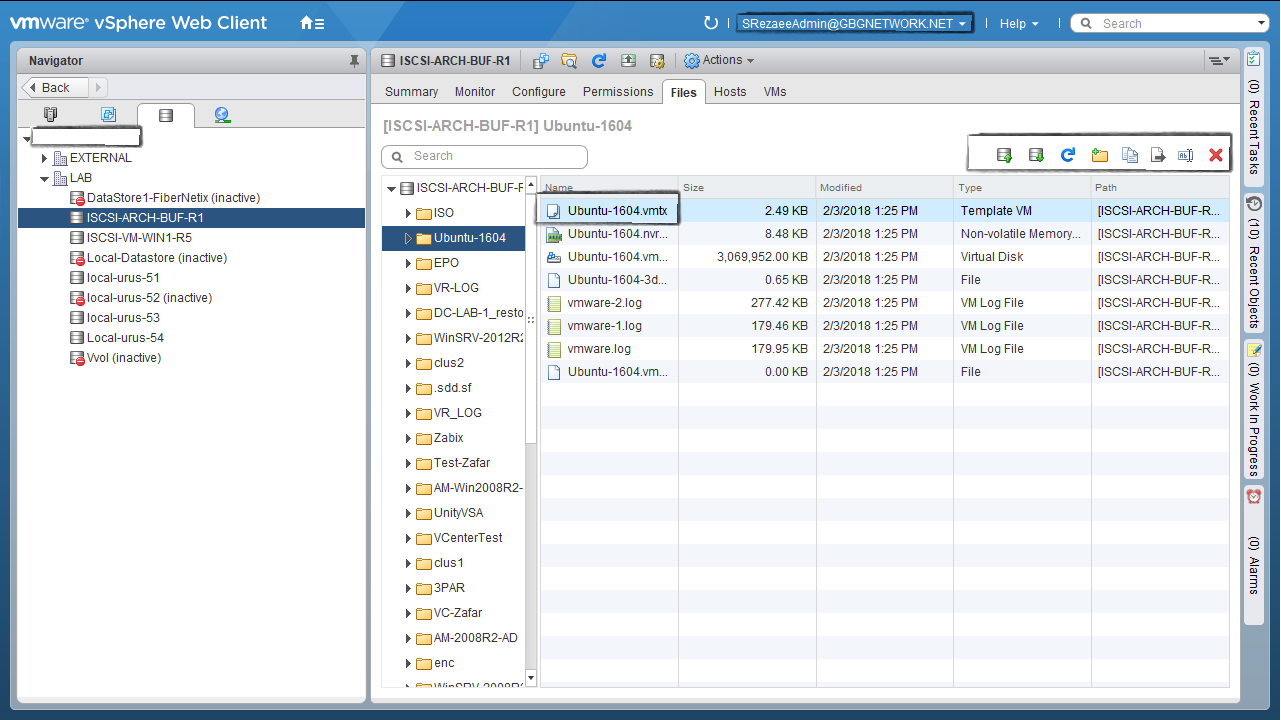
Task: Open VMs and Templates navigator view
Action: pyautogui.click(x=108, y=115)
